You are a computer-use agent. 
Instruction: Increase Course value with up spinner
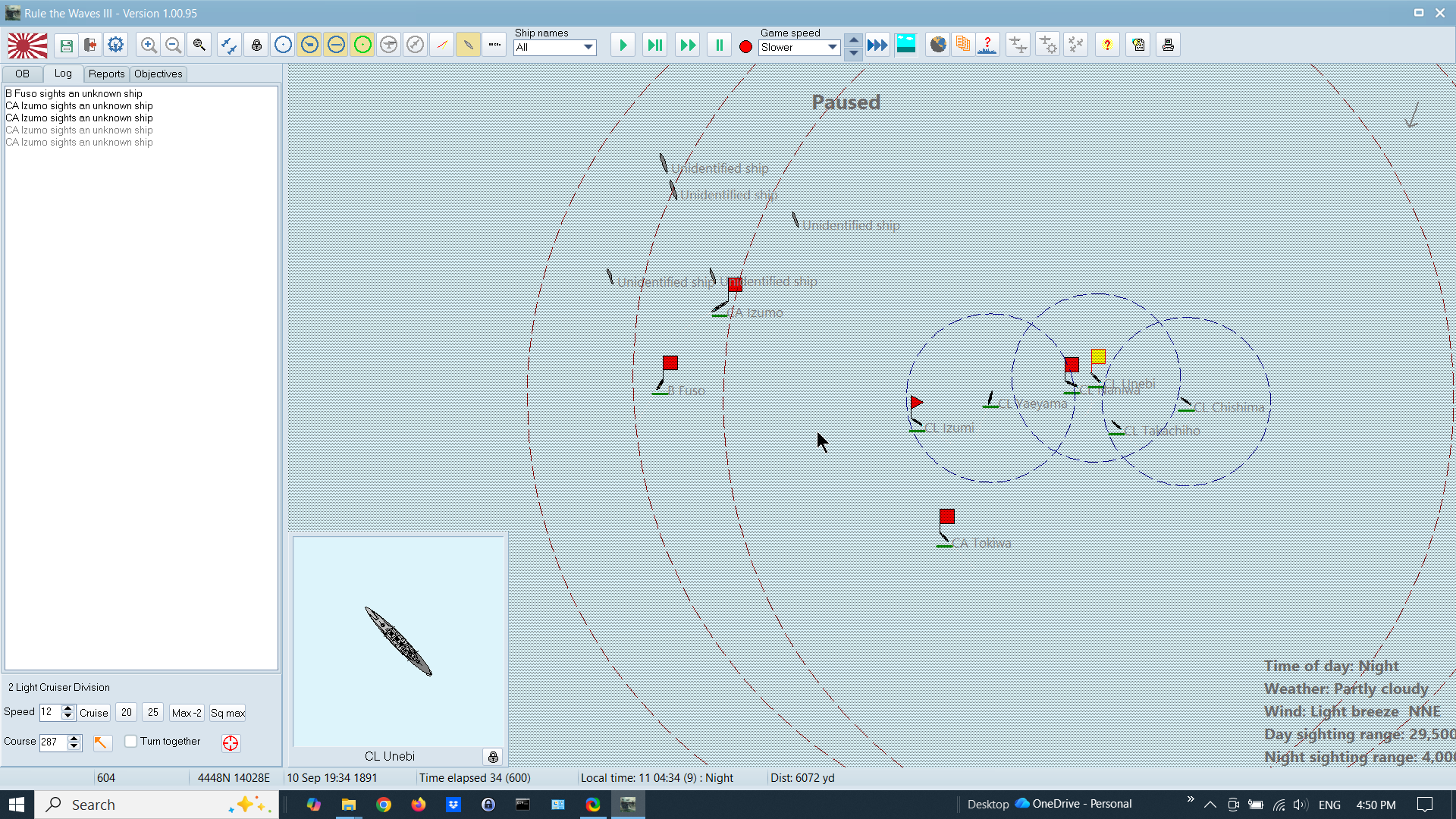[x=74, y=738]
